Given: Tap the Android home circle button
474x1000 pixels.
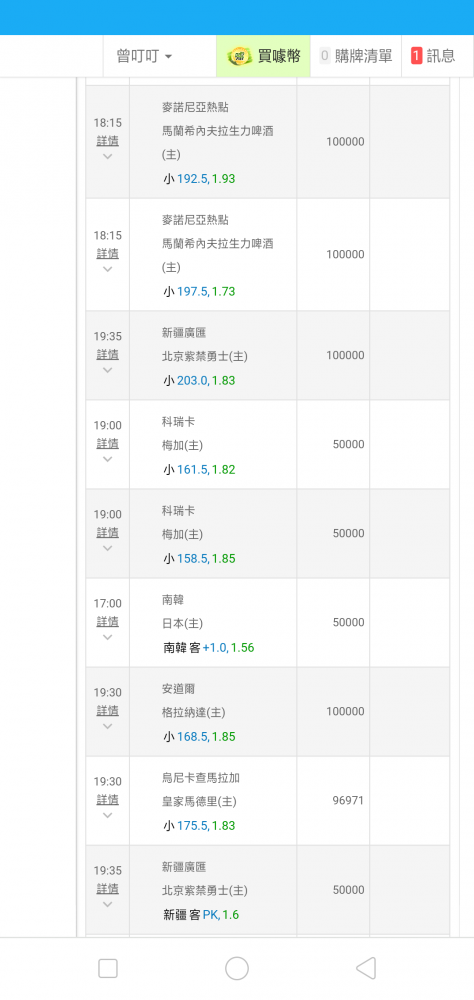Looking at the screenshot, I should [237, 969].
